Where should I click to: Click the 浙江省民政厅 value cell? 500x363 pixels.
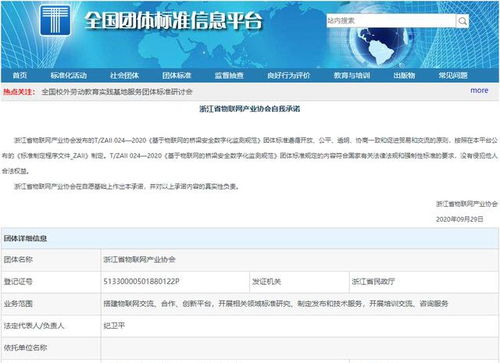click(x=424, y=282)
